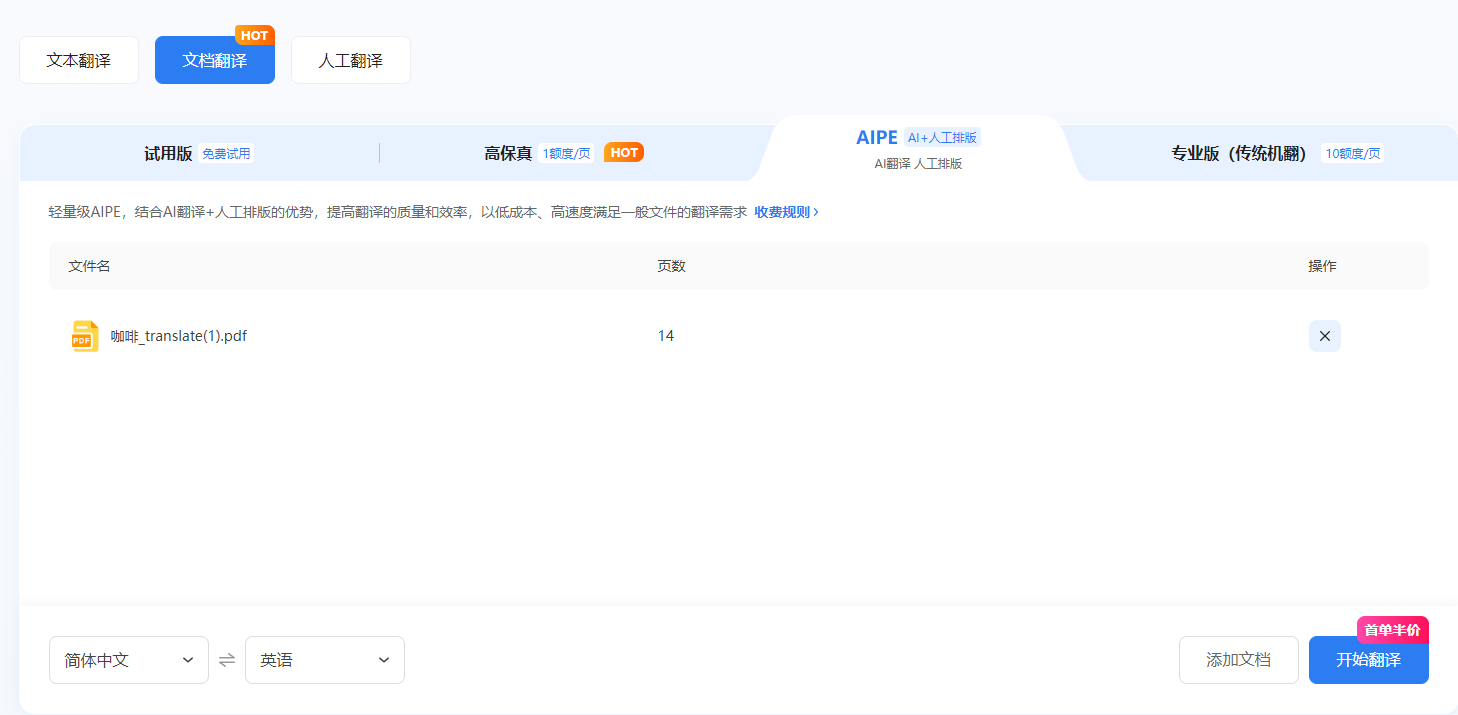Choose the 试用版 free trial option
The image size is (1458, 715).
pos(199,153)
